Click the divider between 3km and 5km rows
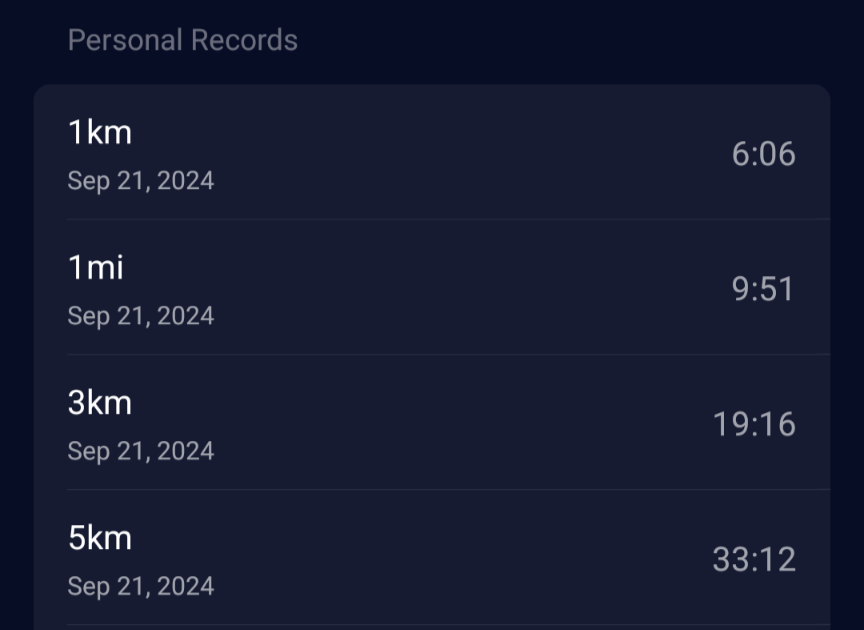The height and width of the screenshot is (630, 864). tap(448, 489)
